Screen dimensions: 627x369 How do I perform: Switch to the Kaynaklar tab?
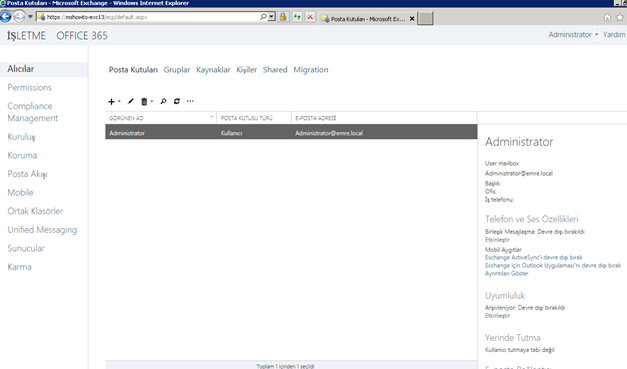click(x=213, y=70)
